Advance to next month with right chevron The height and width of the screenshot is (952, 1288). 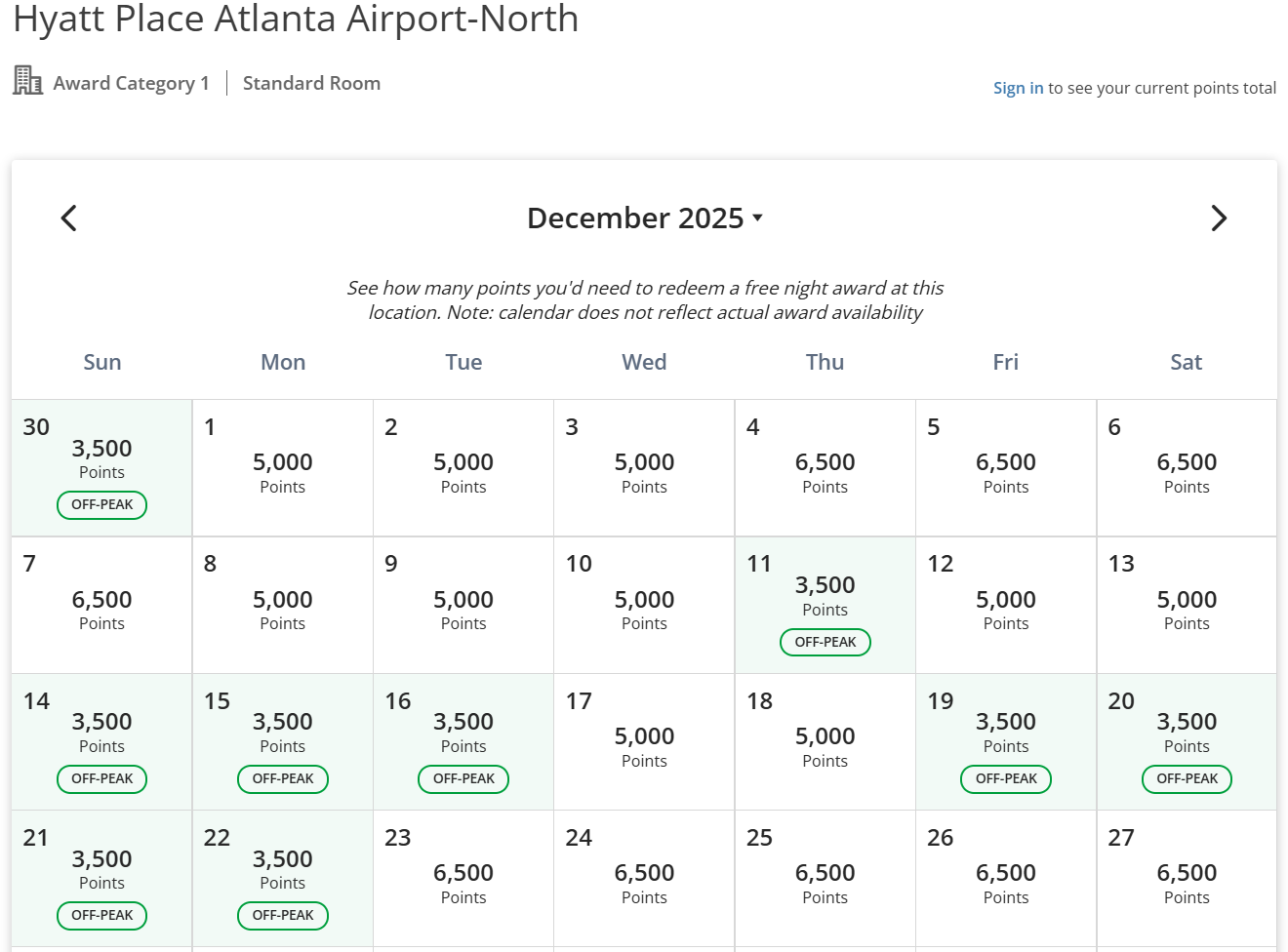pos(1219,218)
